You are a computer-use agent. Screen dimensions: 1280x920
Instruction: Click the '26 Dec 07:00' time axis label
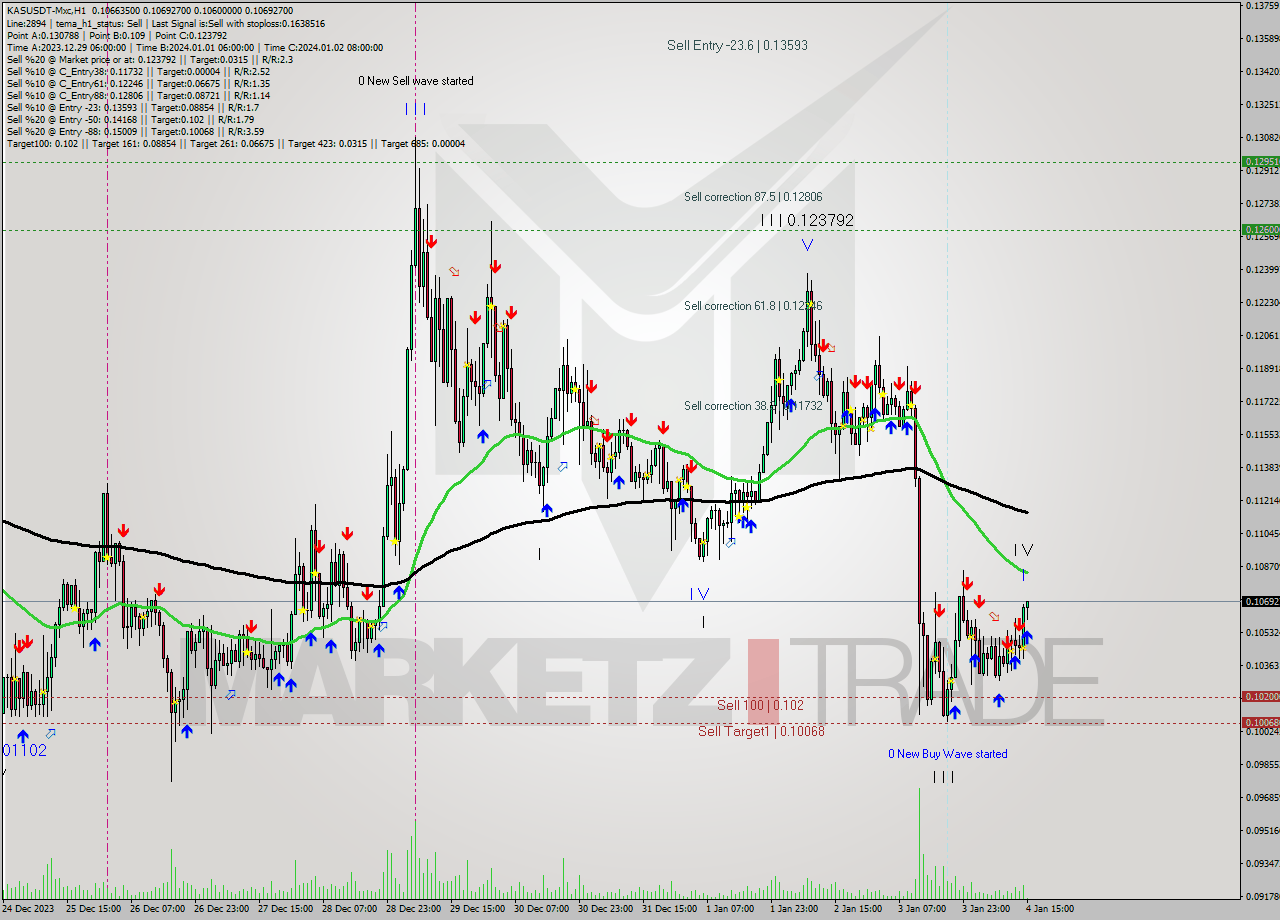pos(158,909)
